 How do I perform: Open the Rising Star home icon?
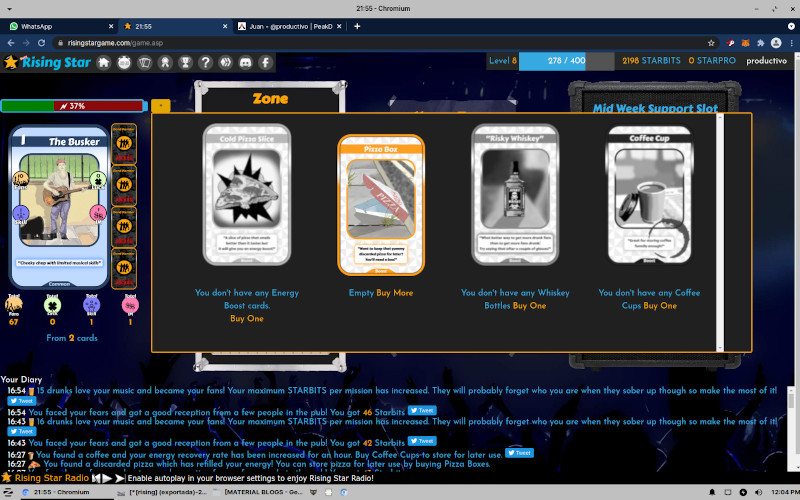(104, 62)
